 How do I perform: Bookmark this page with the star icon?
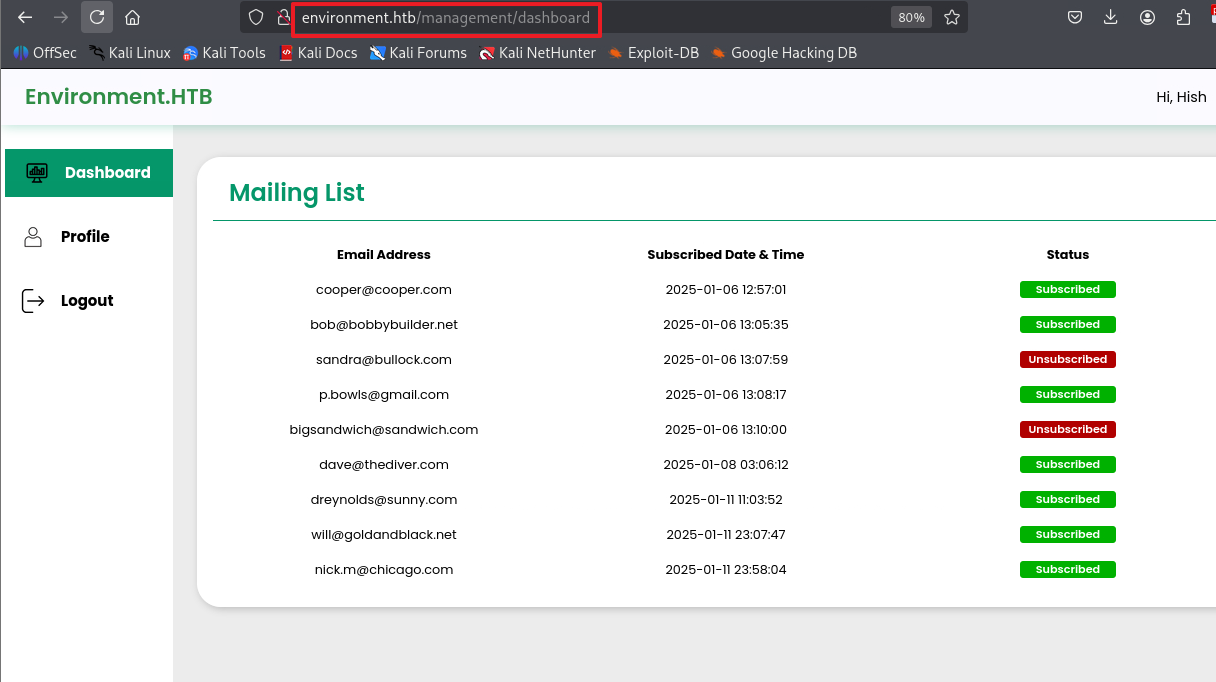pyautogui.click(x=952, y=17)
